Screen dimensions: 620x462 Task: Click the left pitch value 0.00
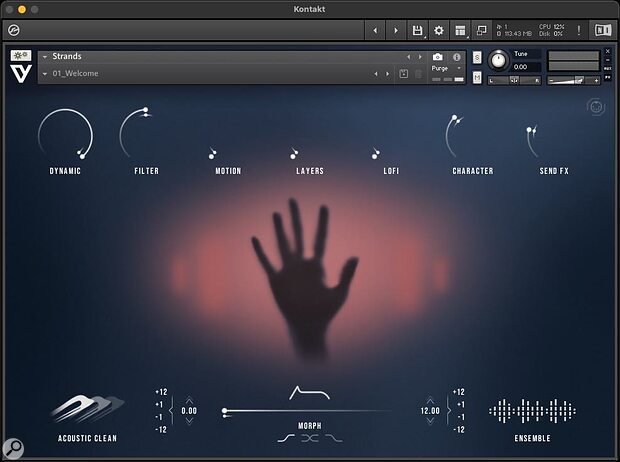[x=189, y=411]
